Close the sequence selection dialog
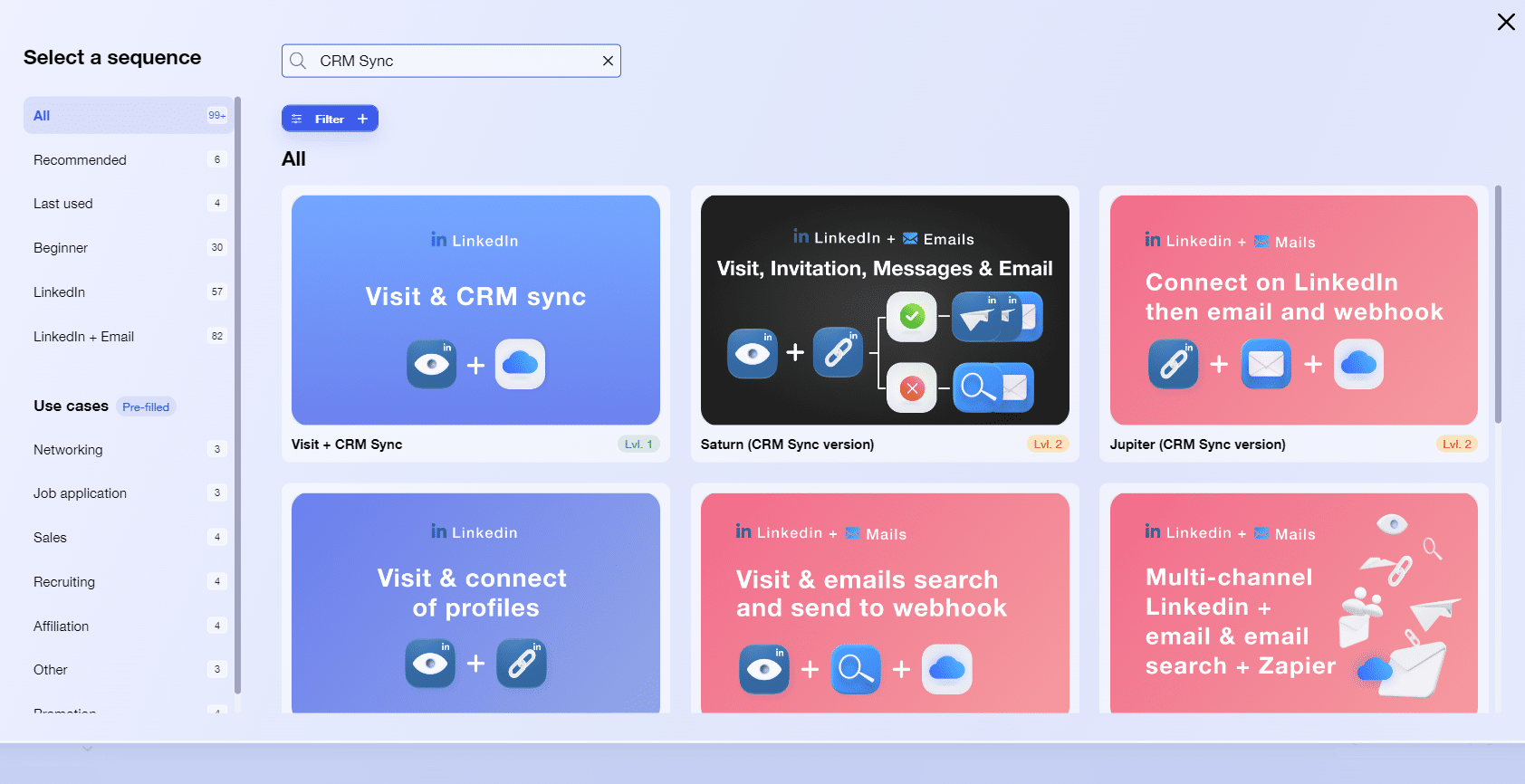 click(x=1506, y=22)
